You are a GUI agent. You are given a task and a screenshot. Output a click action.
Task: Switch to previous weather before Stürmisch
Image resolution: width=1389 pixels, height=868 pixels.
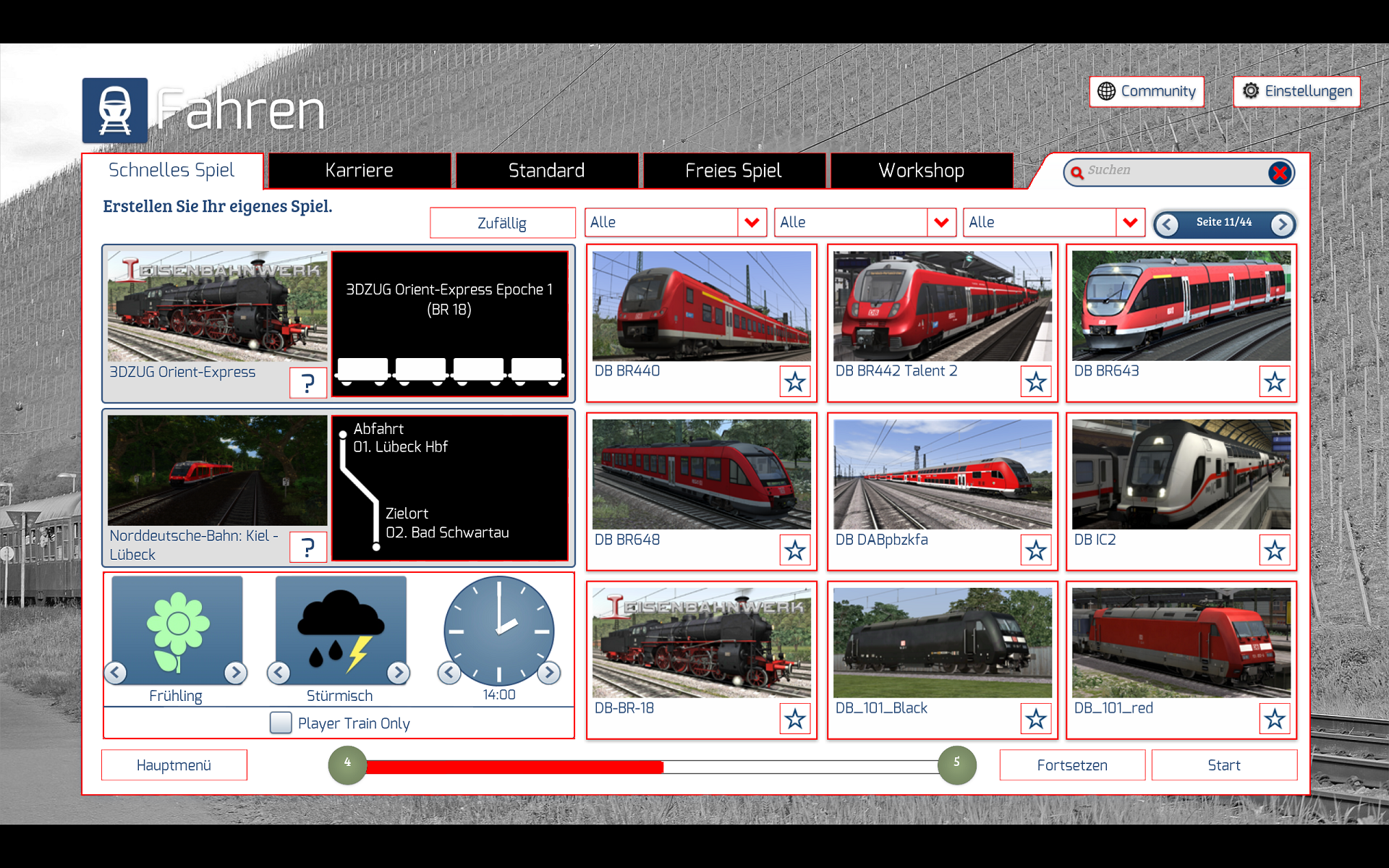[x=279, y=673]
